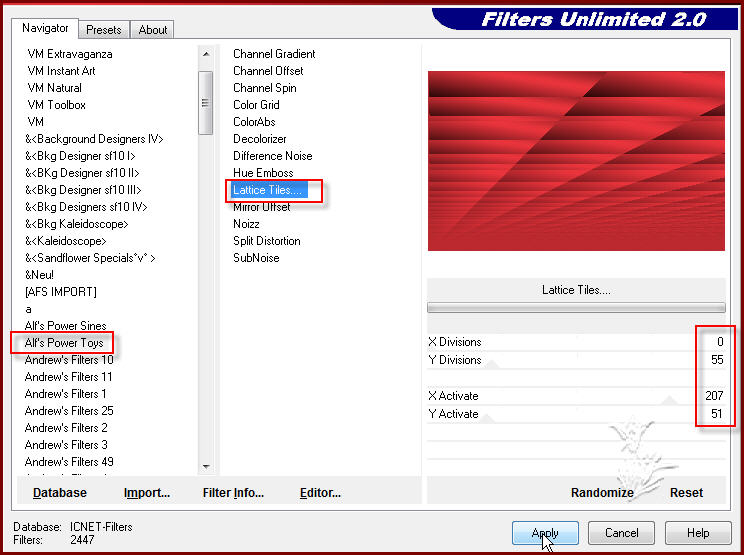Open the About tab
The height and width of the screenshot is (555, 744).
(153, 30)
